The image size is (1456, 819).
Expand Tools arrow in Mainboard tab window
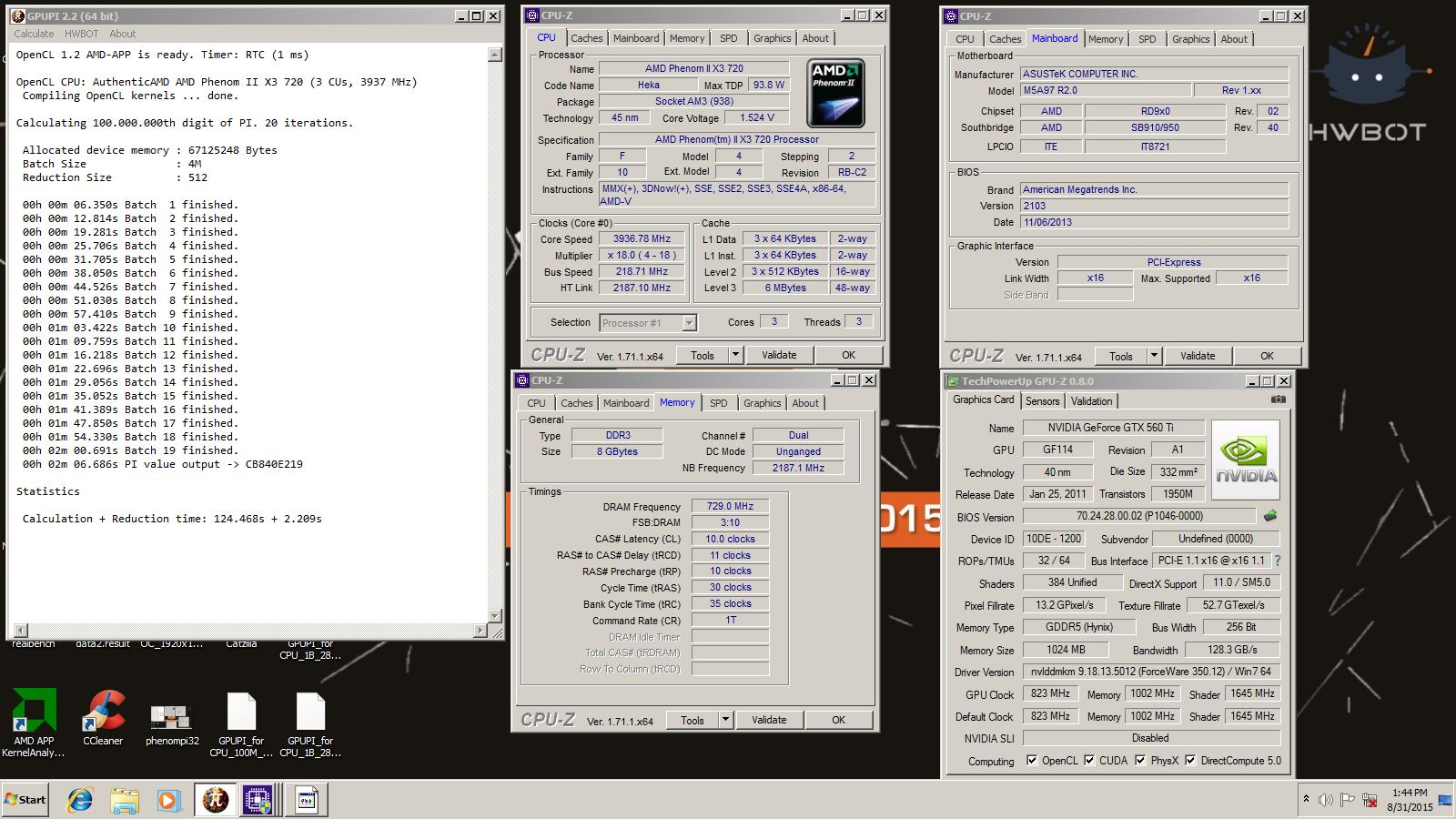point(1154,356)
